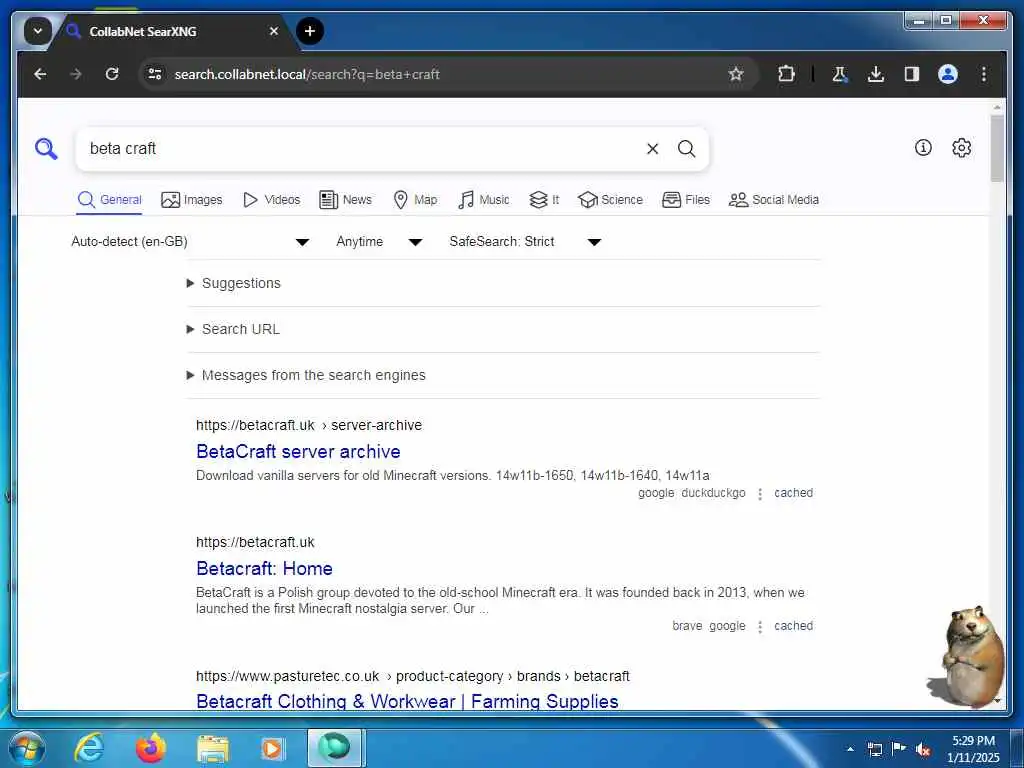Click the https://www.pasturetec.co.uk result URL
This screenshot has width=1024, height=768.
click(x=413, y=677)
